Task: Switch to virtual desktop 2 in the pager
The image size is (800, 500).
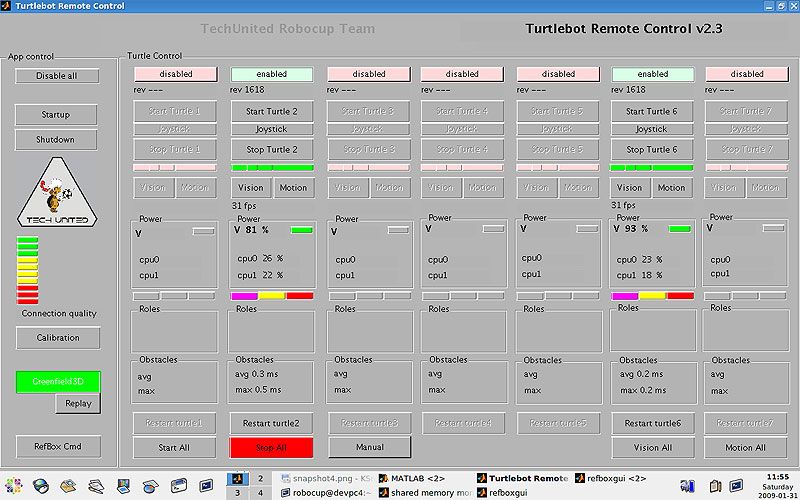Action: (261, 478)
